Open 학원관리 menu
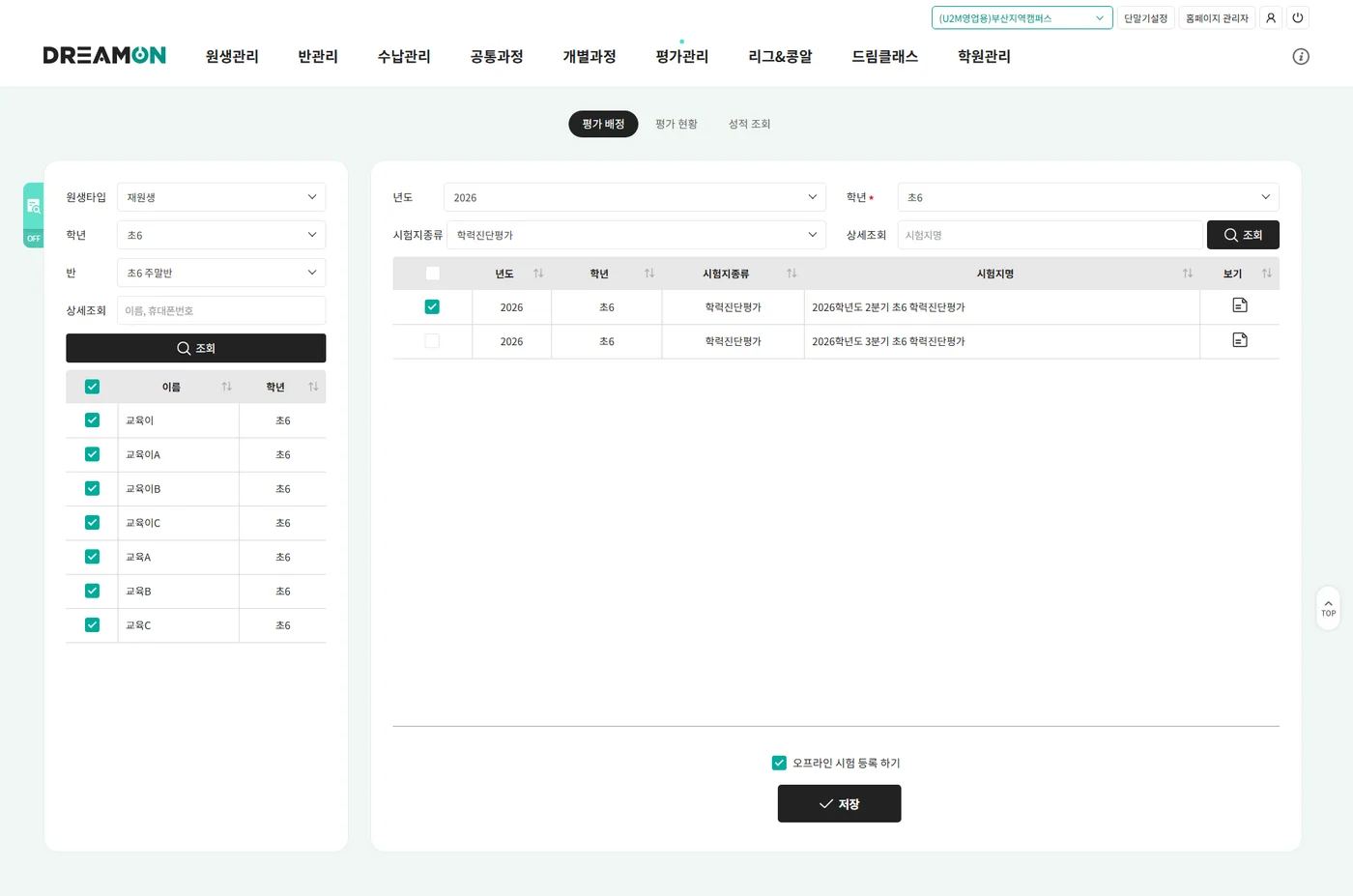Viewport: 1353px width, 896px height. [984, 56]
